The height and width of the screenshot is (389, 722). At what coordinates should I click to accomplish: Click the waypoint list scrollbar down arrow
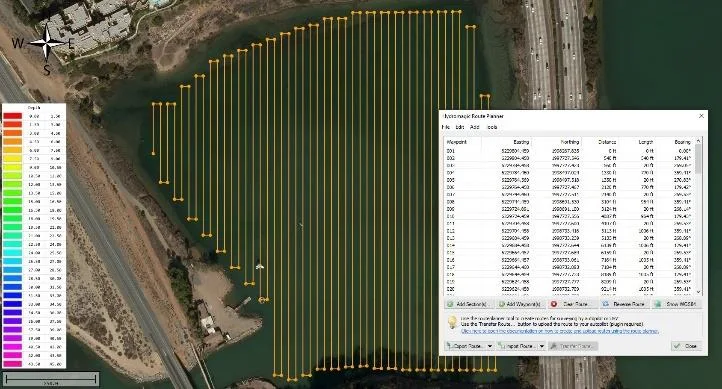698,292
